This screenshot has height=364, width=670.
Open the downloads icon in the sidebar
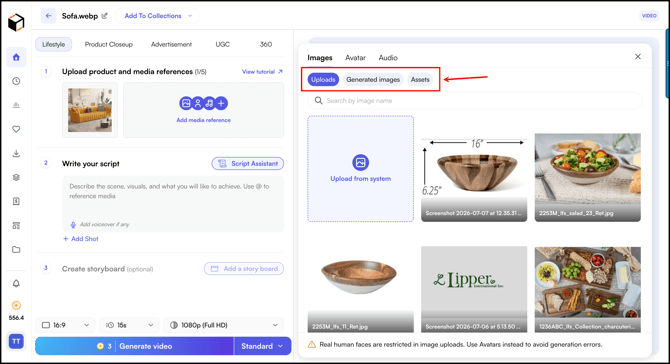pyautogui.click(x=16, y=153)
